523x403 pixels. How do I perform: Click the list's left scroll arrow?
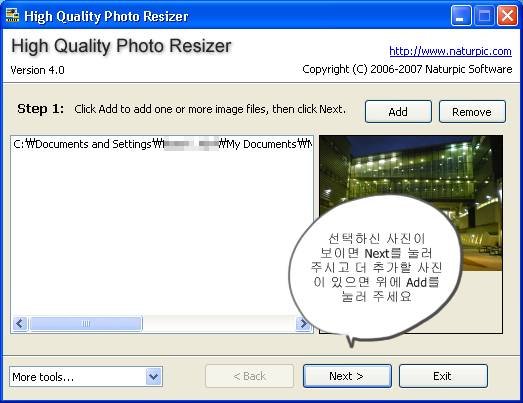[x=20, y=323]
